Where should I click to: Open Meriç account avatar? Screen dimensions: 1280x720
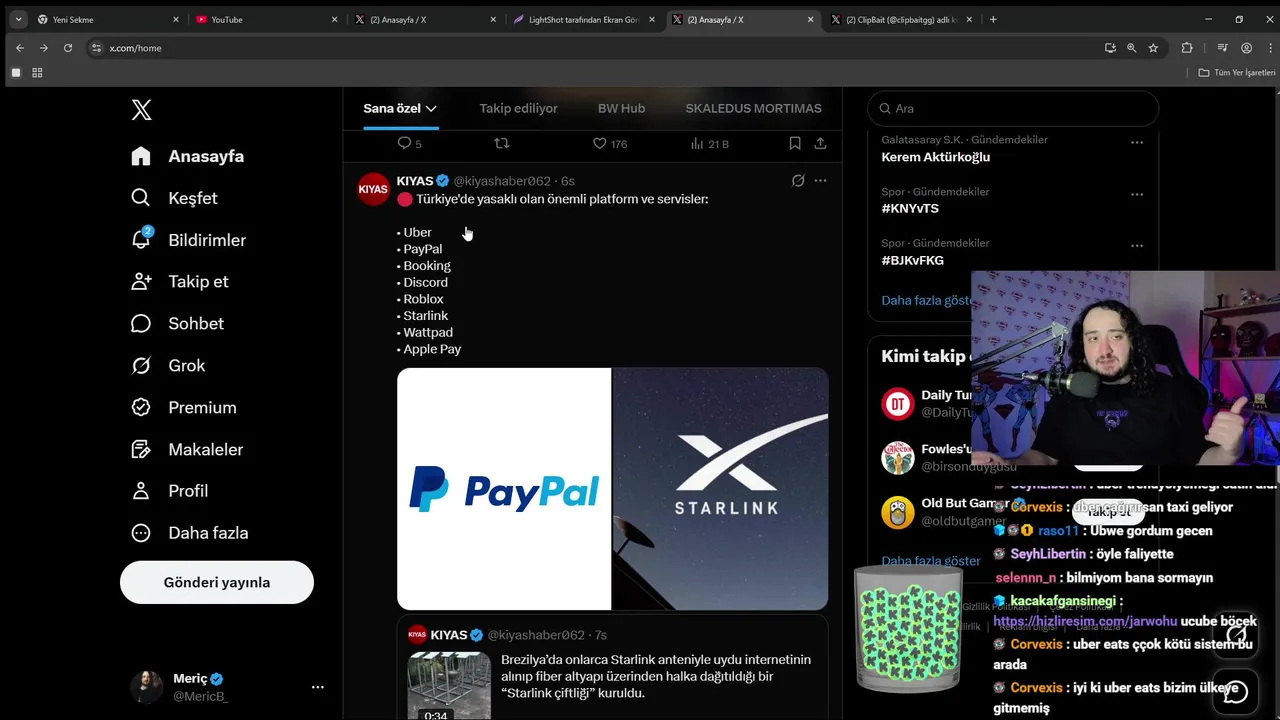click(x=146, y=687)
